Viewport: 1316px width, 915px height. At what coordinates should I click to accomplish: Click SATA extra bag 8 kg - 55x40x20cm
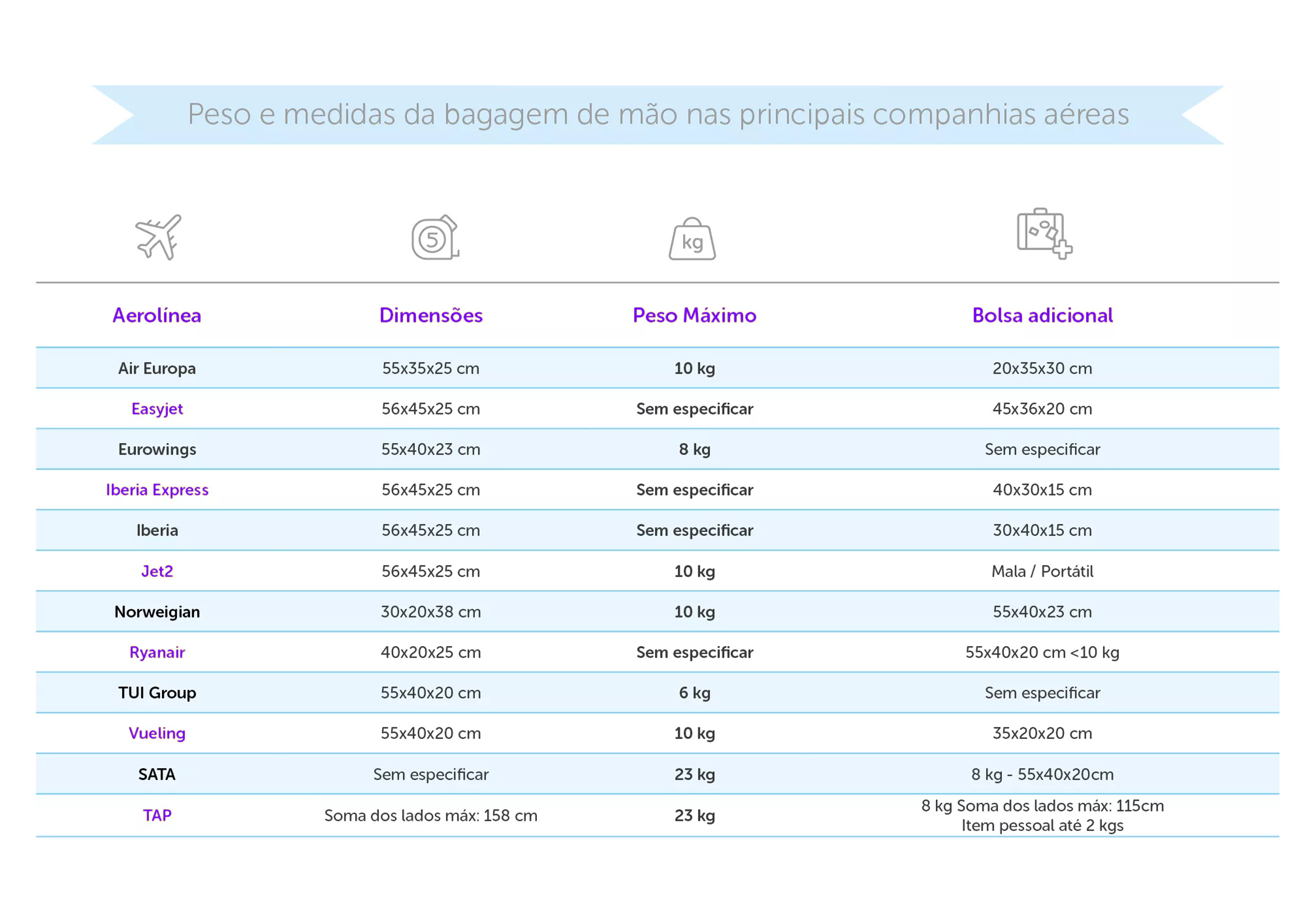[x=1043, y=775]
